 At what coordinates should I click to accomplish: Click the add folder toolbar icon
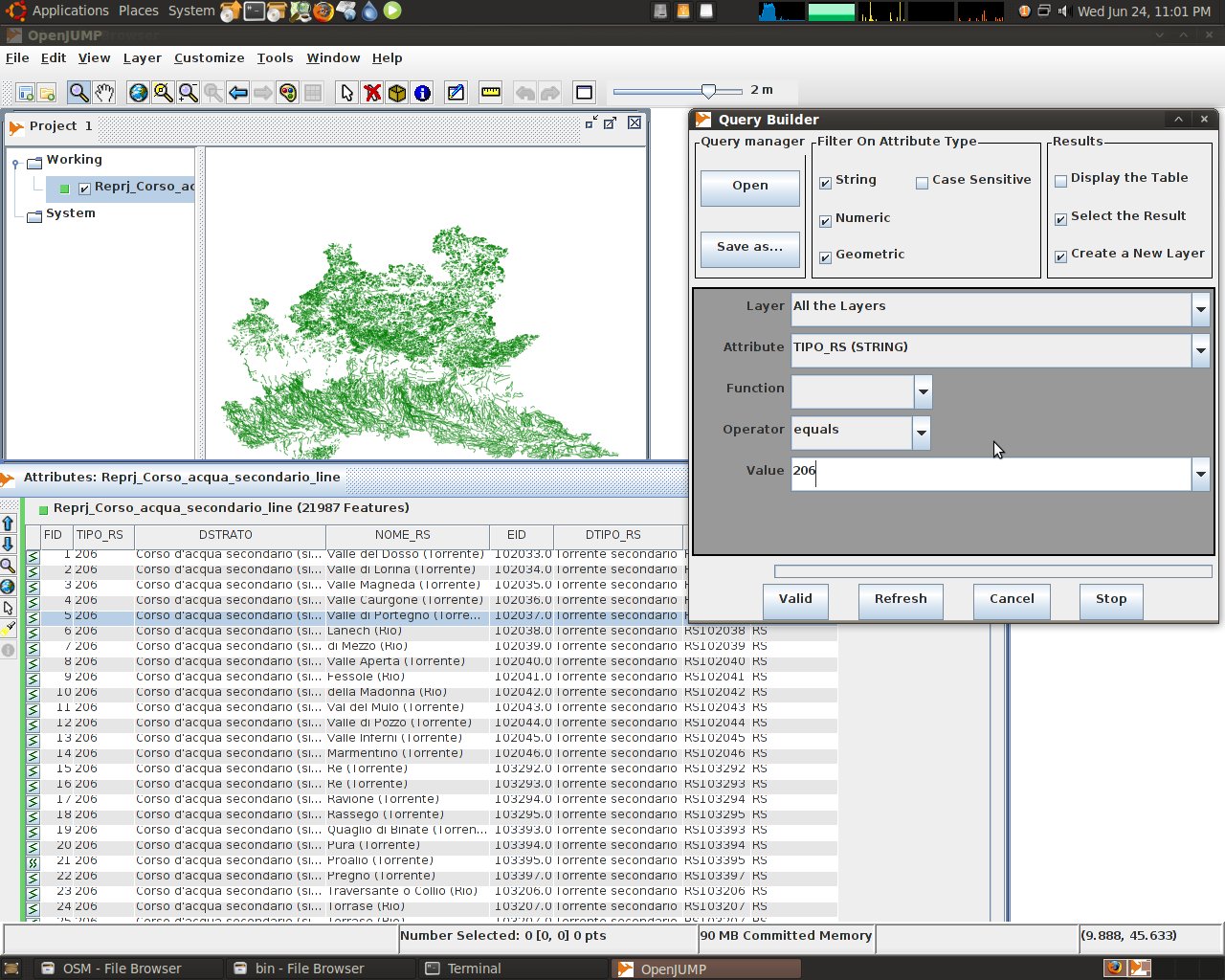point(46,93)
